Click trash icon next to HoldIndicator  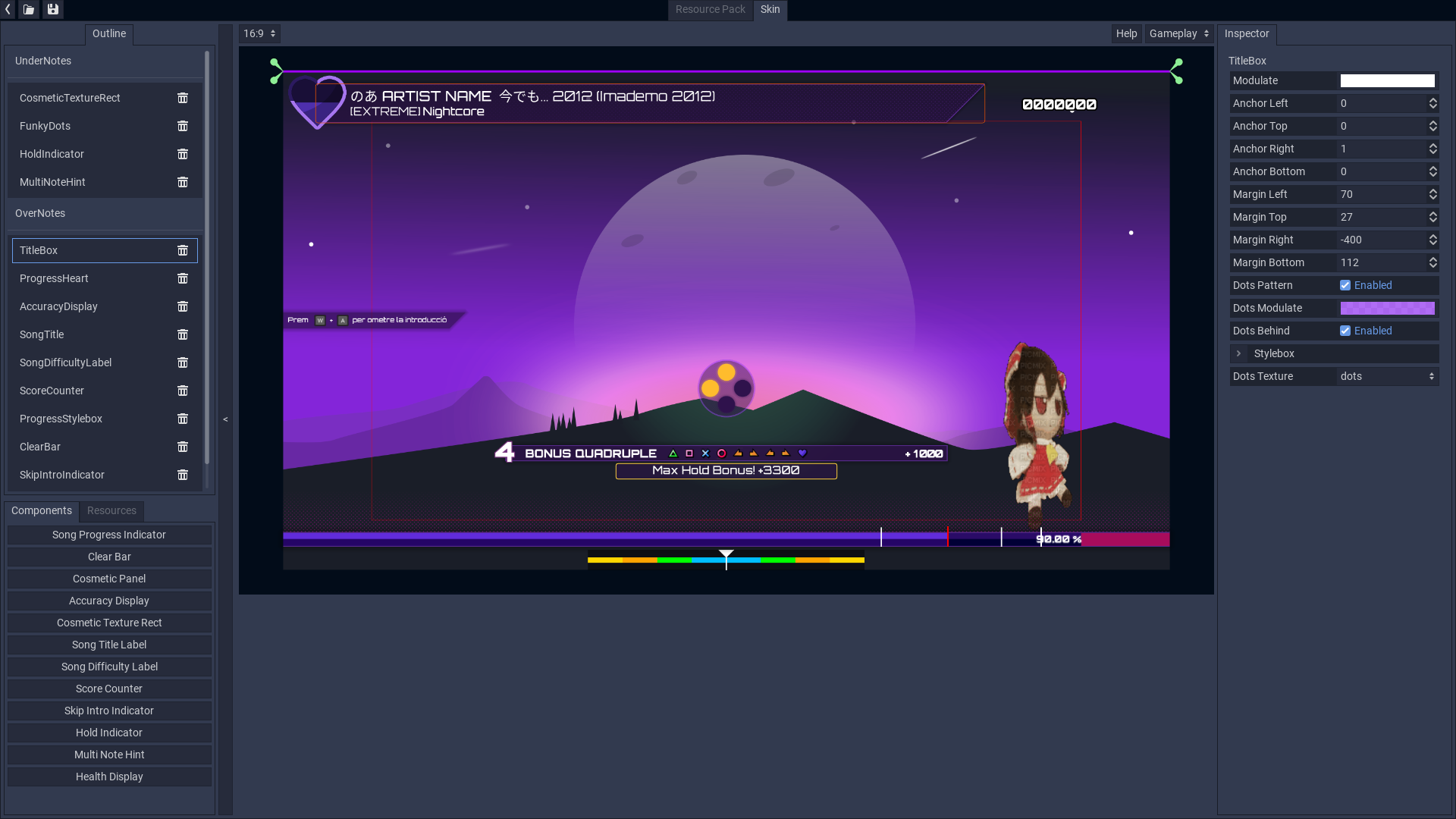click(x=183, y=154)
